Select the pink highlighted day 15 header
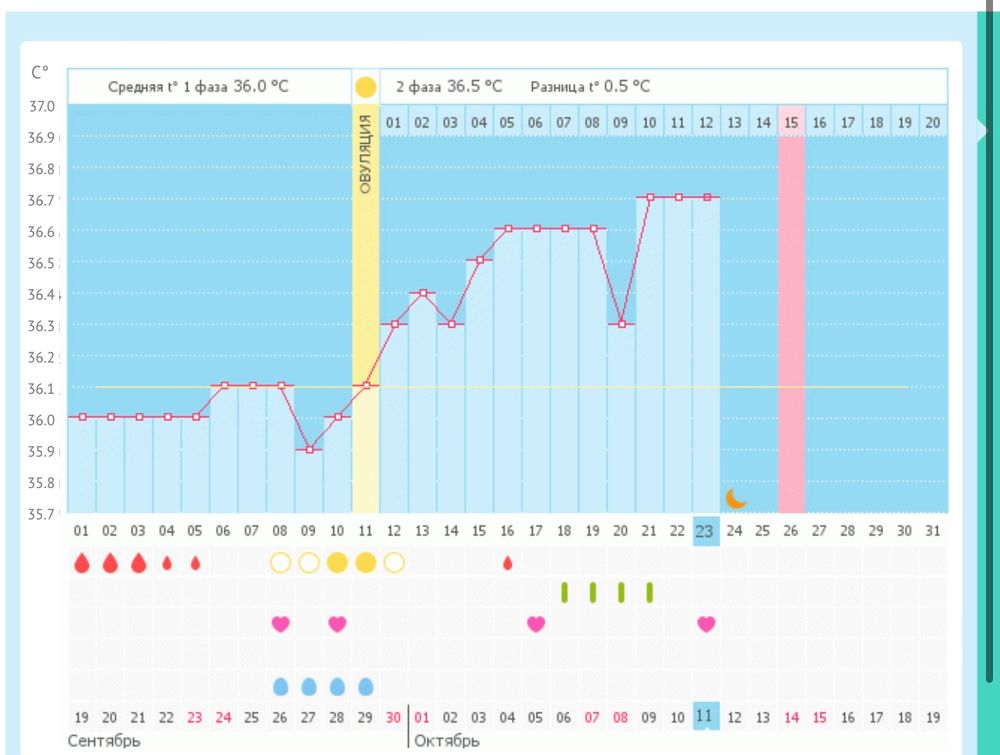This screenshot has height=755, width=1000. point(791,122)
